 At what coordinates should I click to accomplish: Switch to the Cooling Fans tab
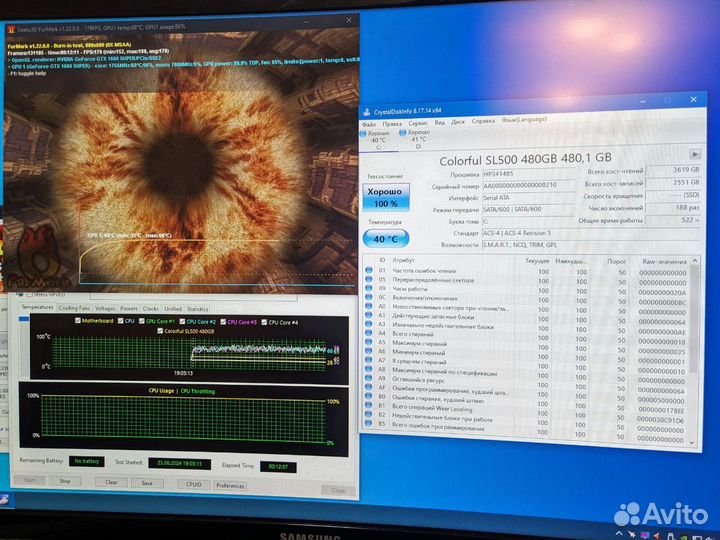74,309
